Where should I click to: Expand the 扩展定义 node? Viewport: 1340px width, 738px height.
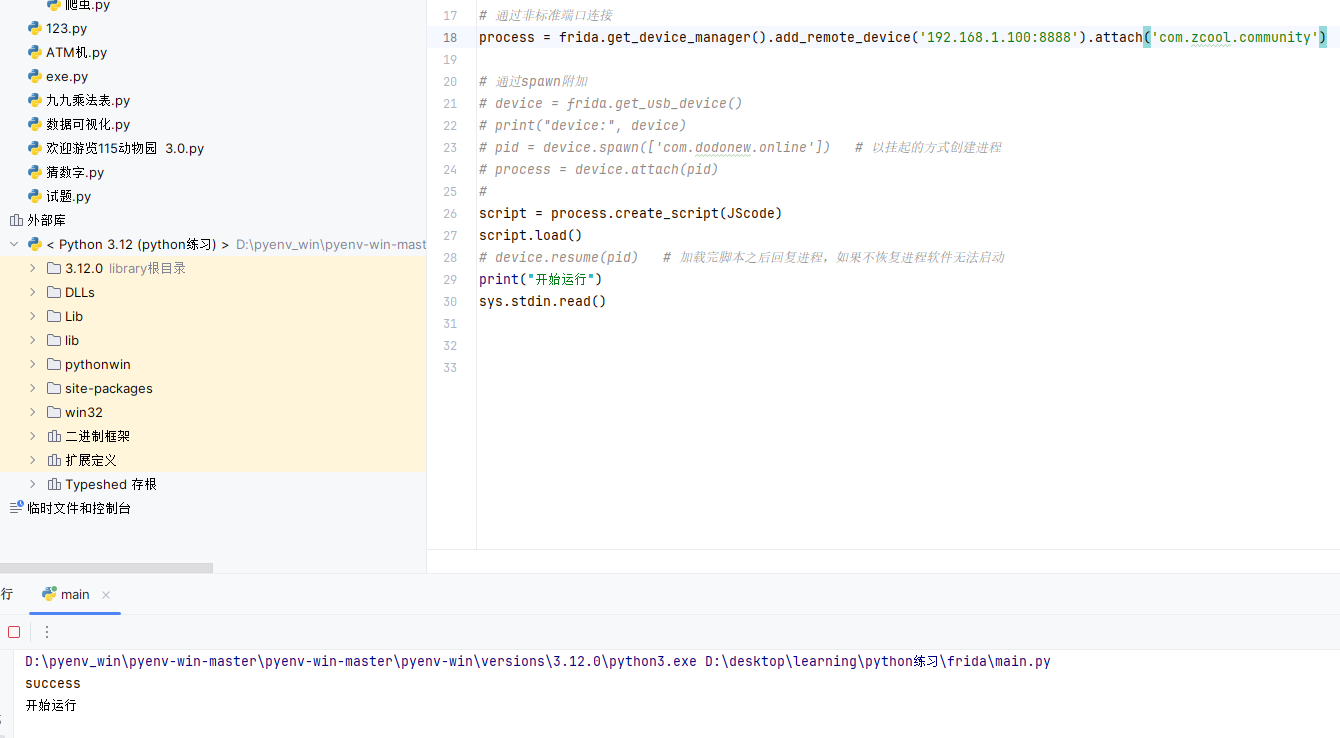click(33, 460)
